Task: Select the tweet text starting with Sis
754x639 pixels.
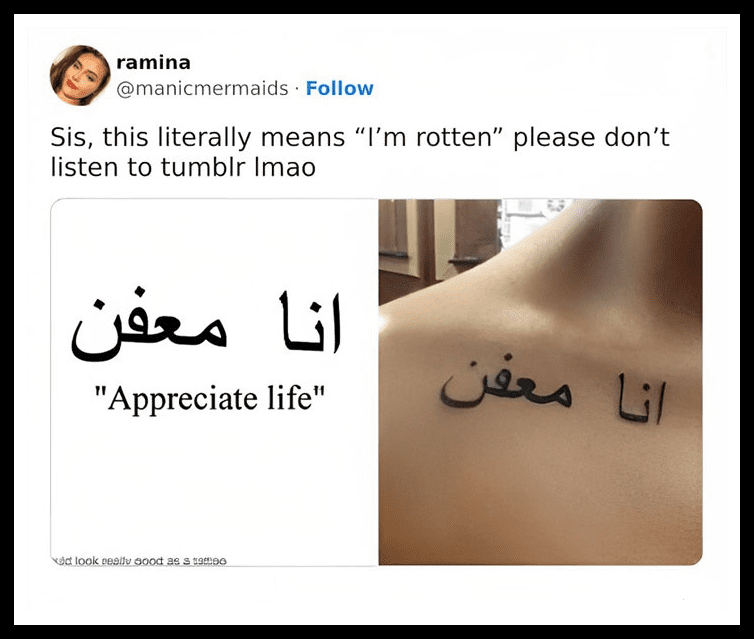Action: pyautogui.click(x=360, y=152)
